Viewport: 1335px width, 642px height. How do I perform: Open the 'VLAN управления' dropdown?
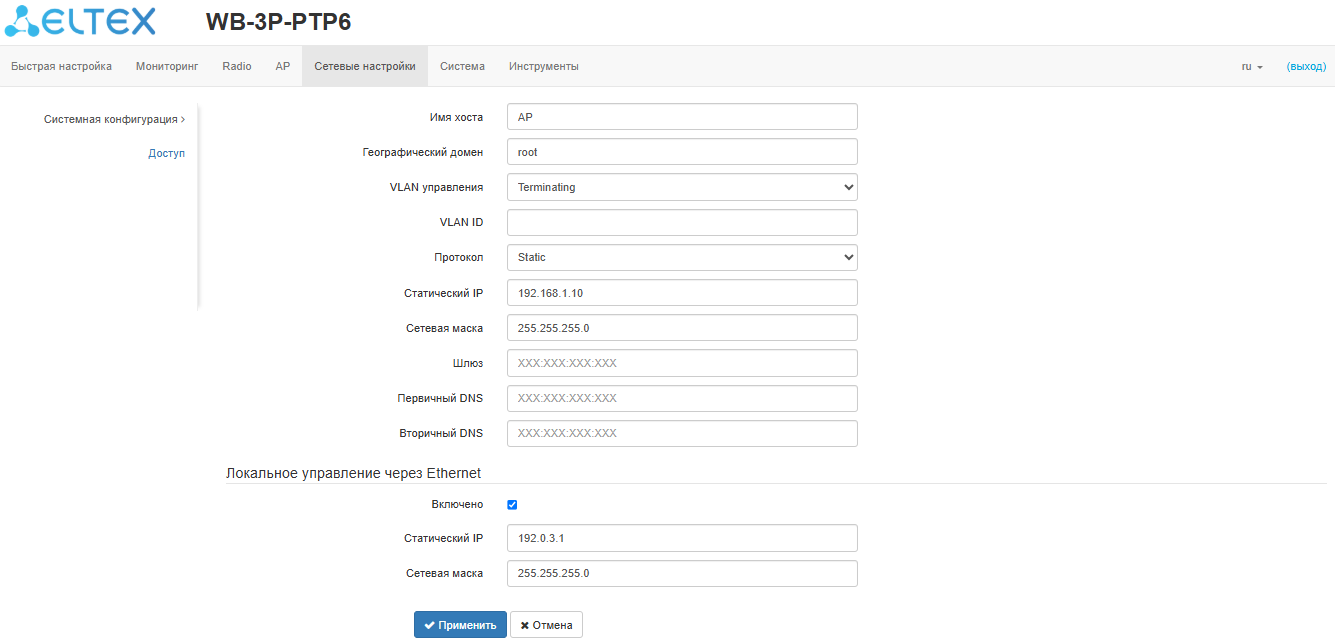(682, 187)
